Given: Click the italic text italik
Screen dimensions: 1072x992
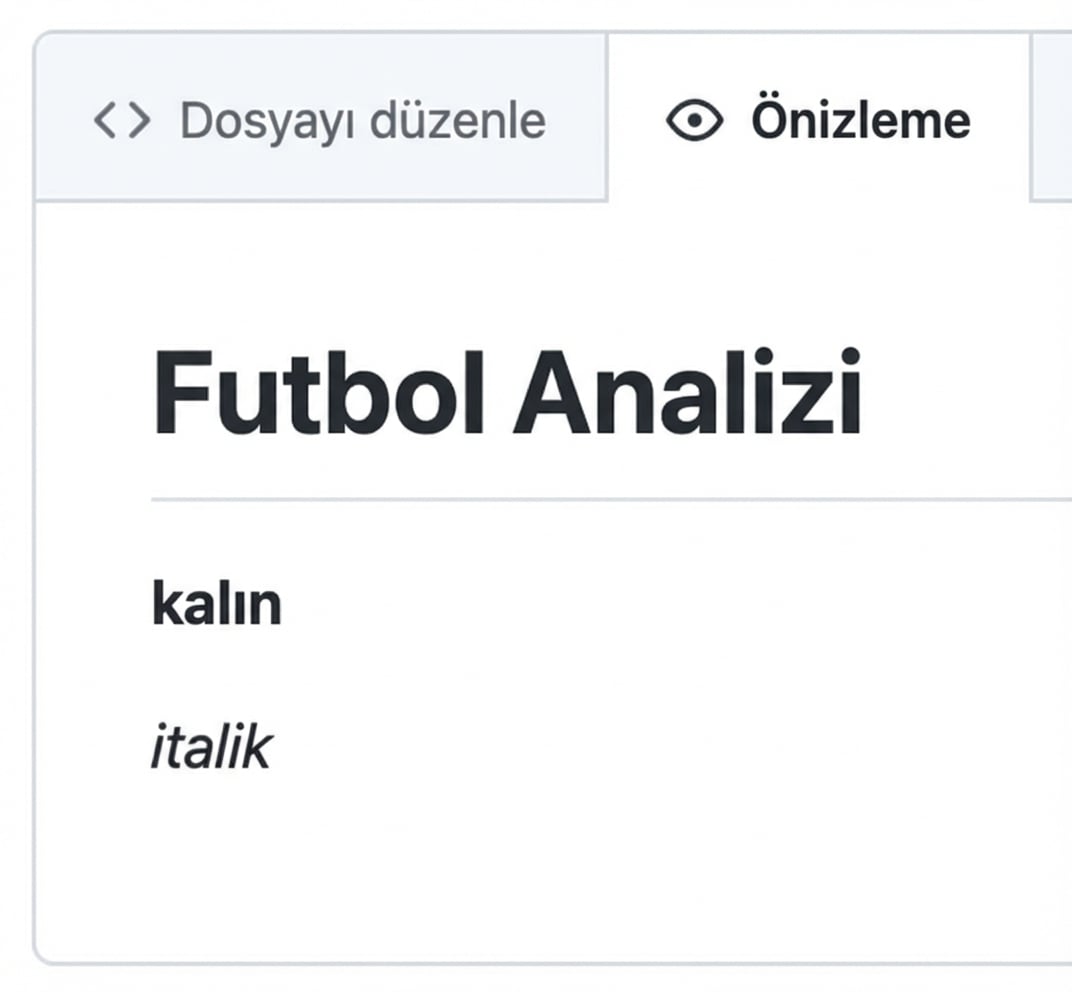Looking at the screenshot, I should (x=212, y=744).
